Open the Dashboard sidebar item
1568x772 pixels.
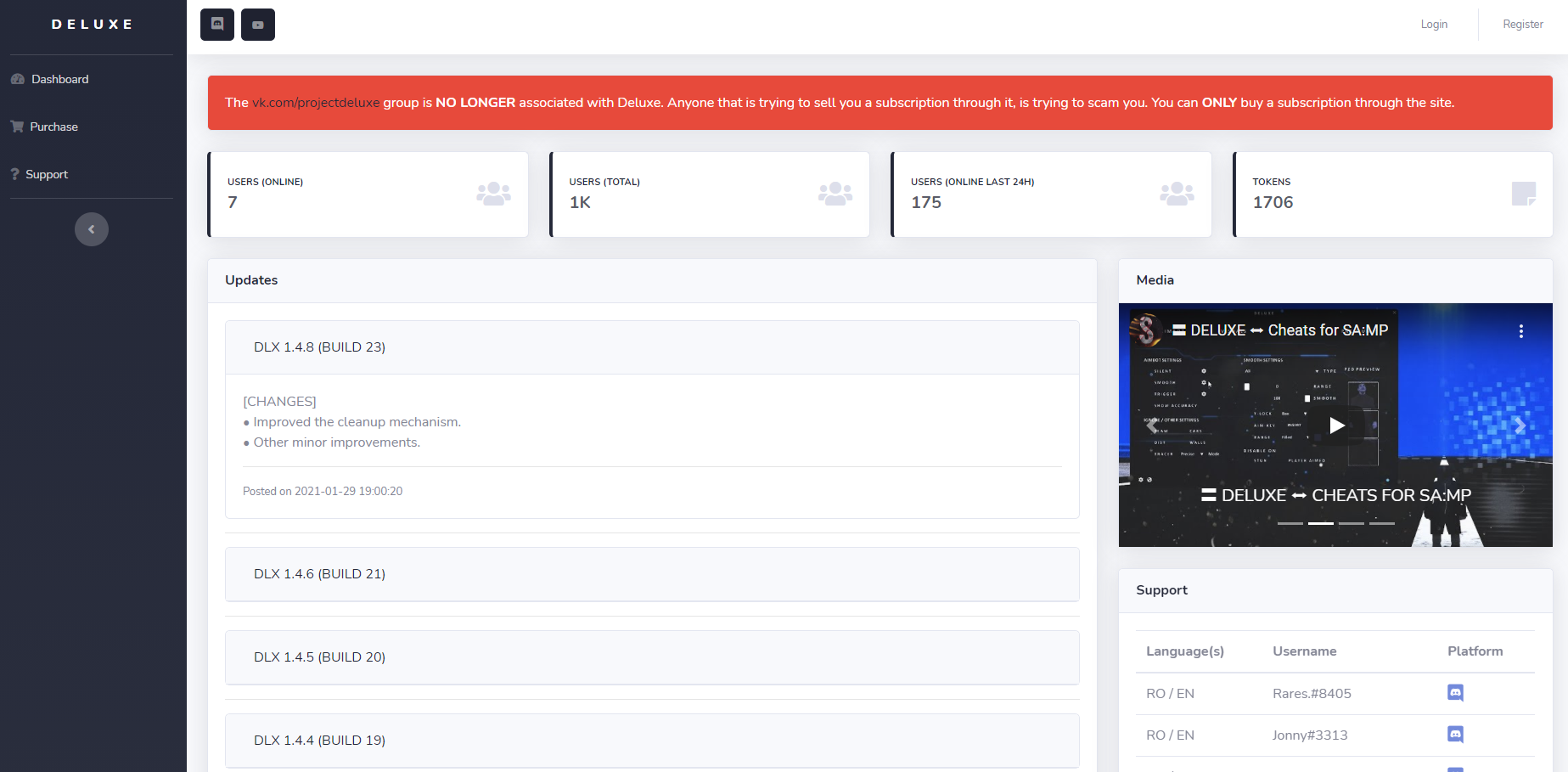59,79
